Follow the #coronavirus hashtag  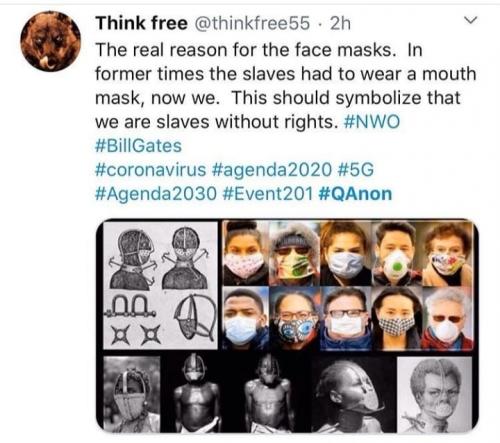150,169
